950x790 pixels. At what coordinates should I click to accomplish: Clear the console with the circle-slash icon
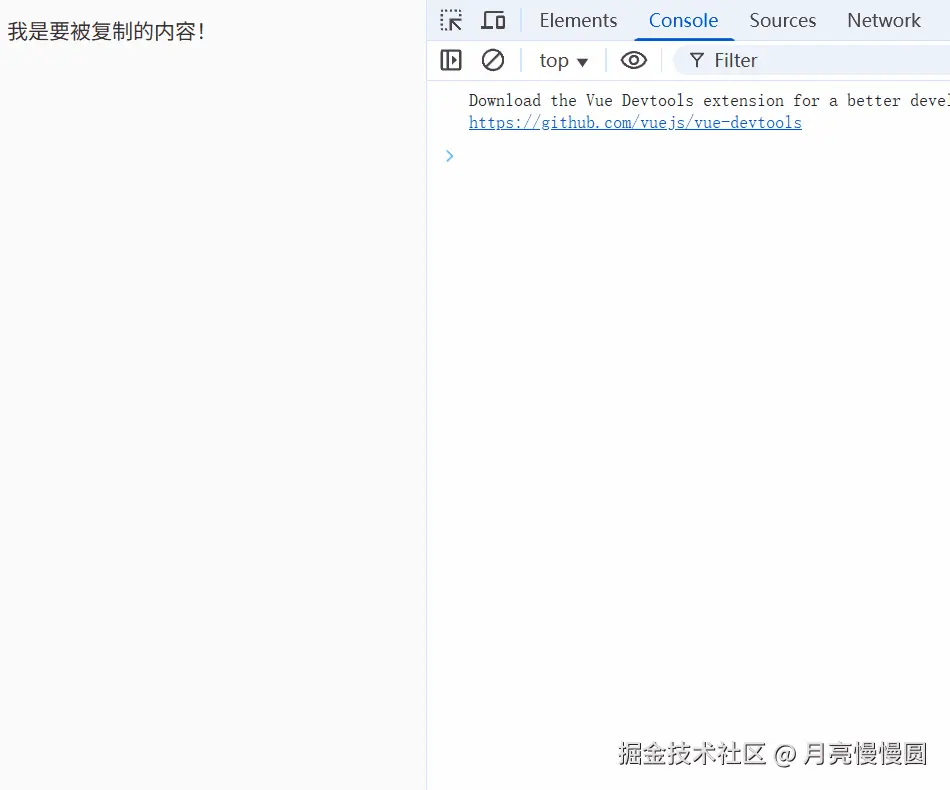492,60
